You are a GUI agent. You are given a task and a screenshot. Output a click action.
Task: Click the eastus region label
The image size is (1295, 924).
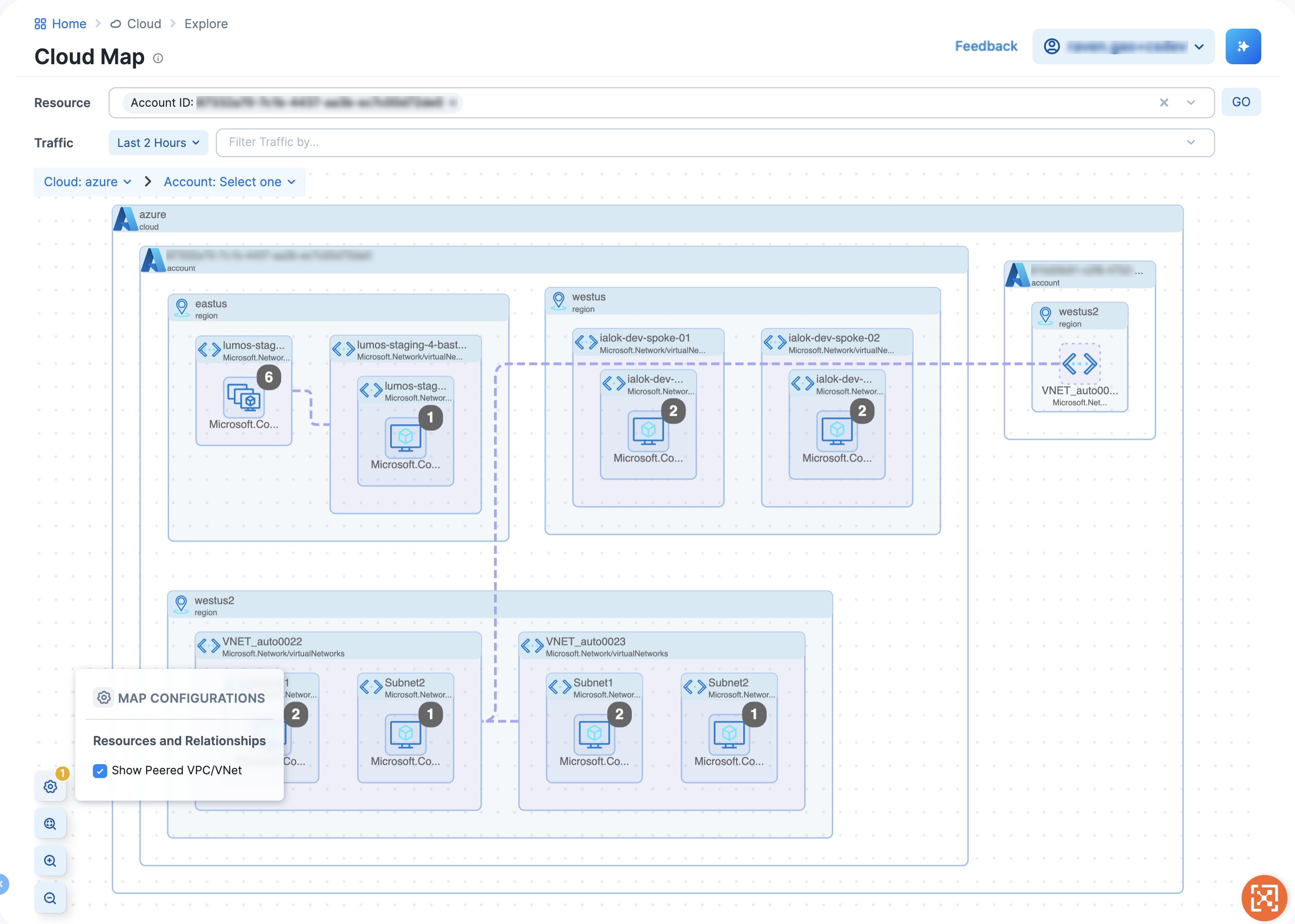211,304
